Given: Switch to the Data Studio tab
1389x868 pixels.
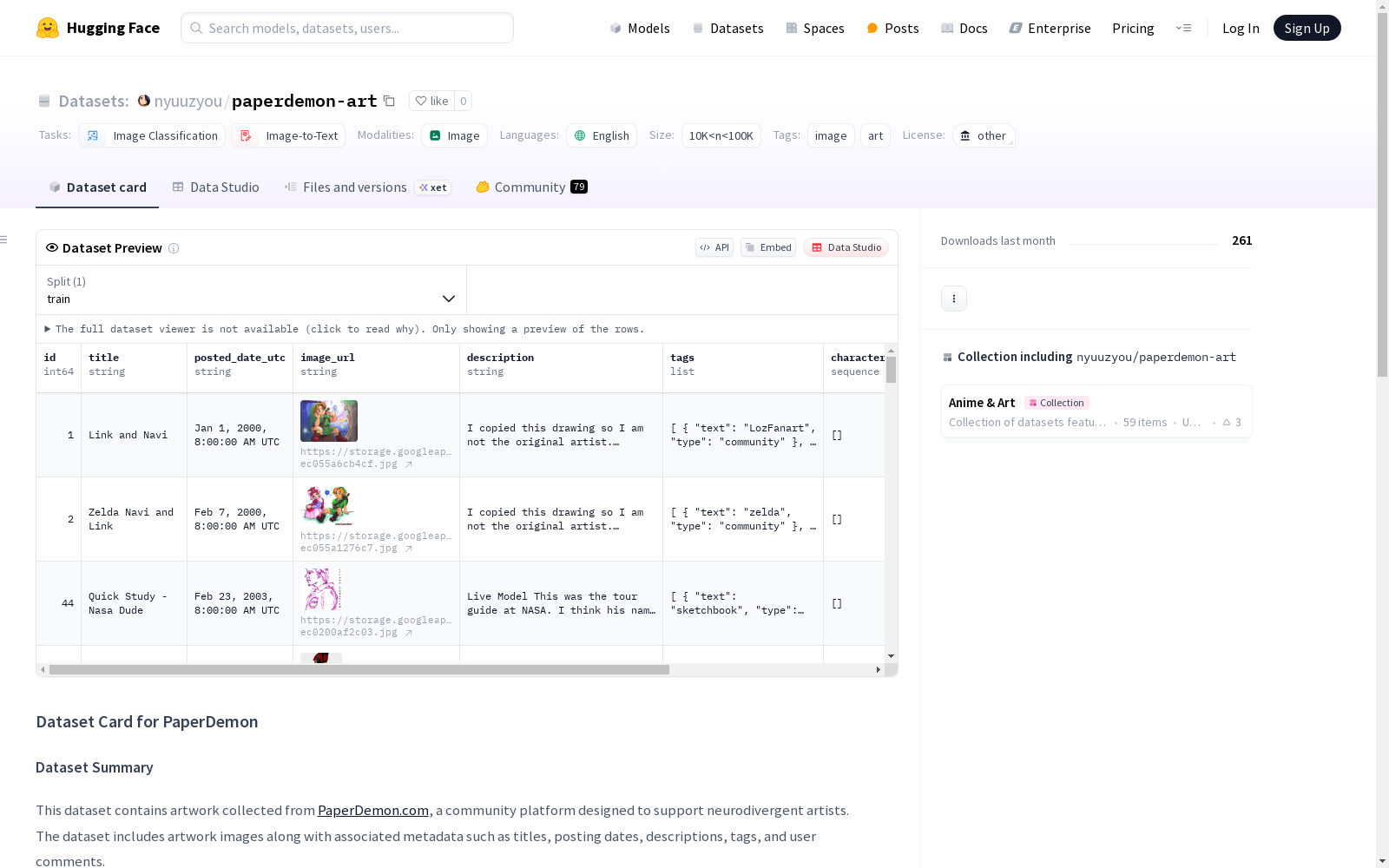Looking at the screenshot, I should [216, 187].
